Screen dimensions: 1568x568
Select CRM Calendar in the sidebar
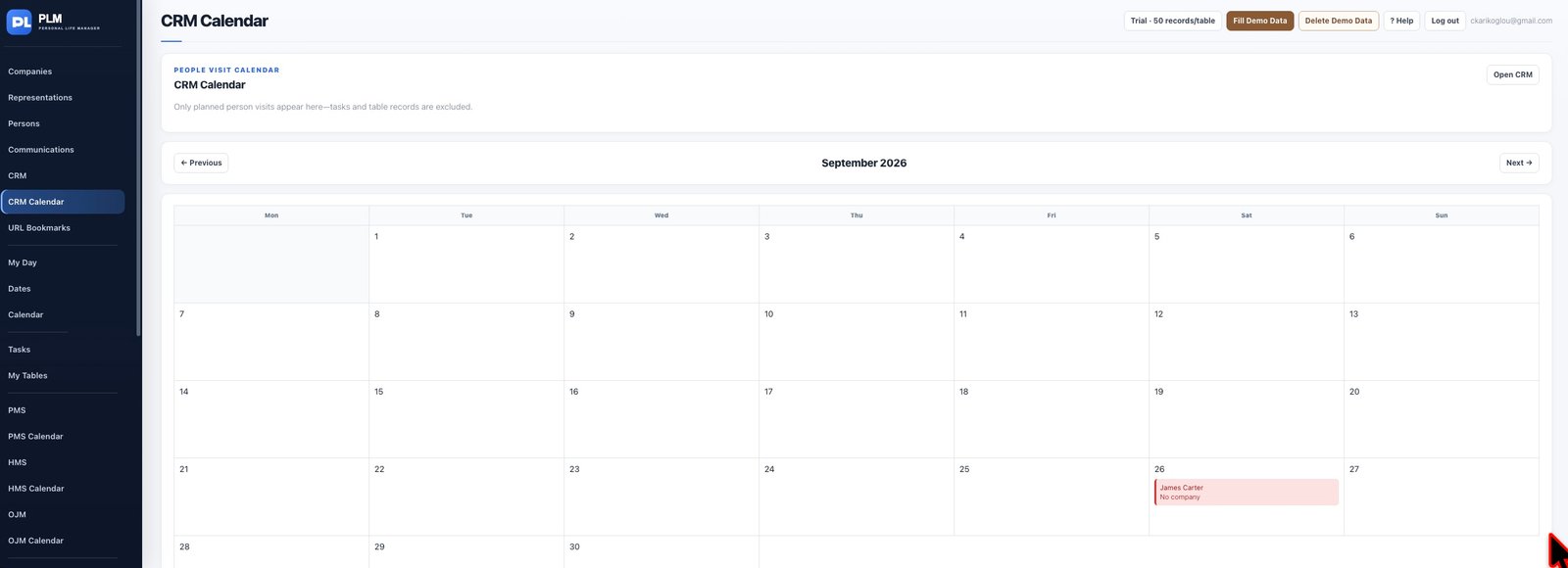point(63,202)
